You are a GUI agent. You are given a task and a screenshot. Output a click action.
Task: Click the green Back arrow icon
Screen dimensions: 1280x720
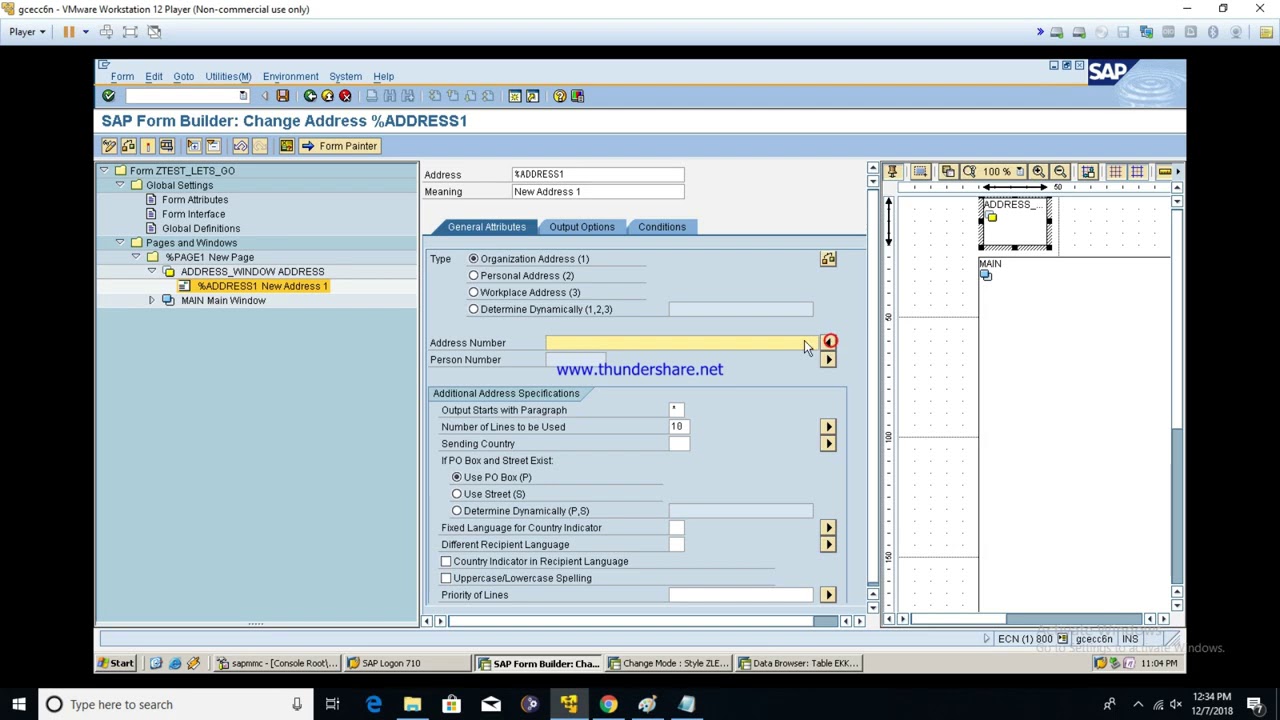click(310, 96)
